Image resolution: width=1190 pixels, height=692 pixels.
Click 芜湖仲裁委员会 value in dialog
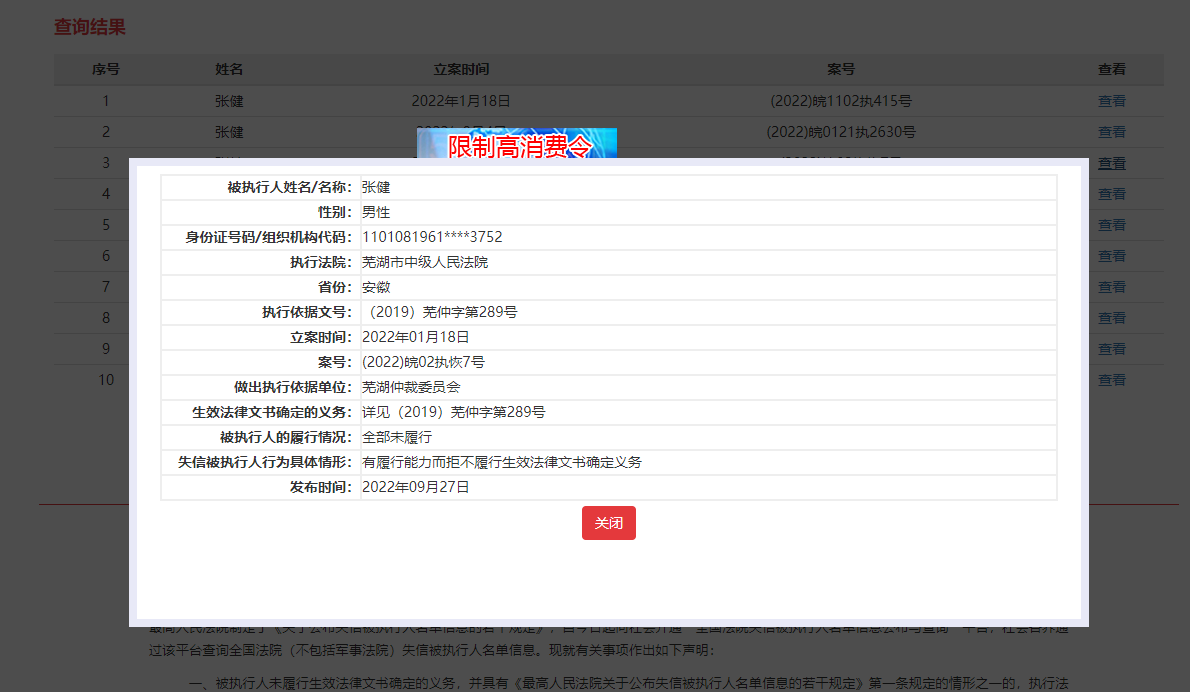tap(411, 387)
